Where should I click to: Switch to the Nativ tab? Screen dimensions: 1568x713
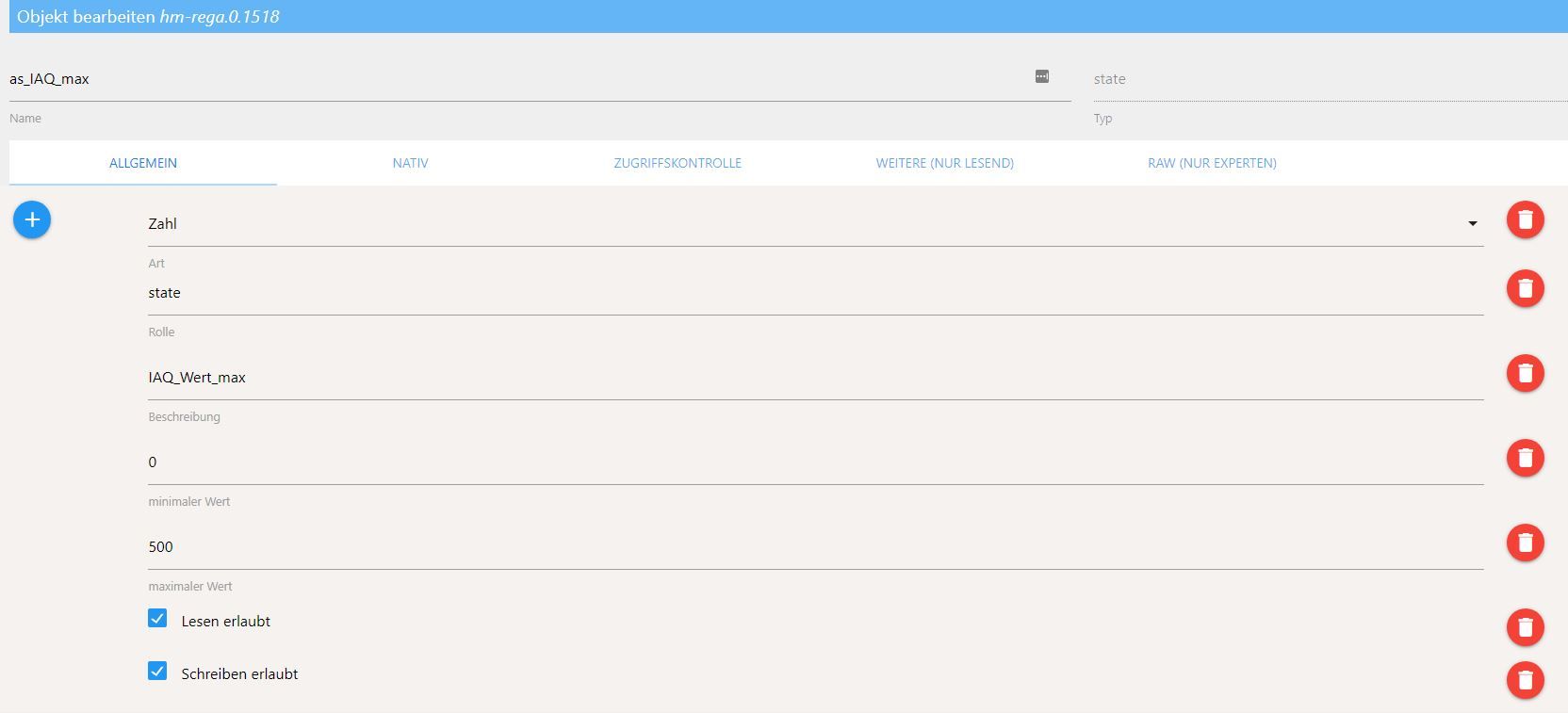tap(411, 163)
